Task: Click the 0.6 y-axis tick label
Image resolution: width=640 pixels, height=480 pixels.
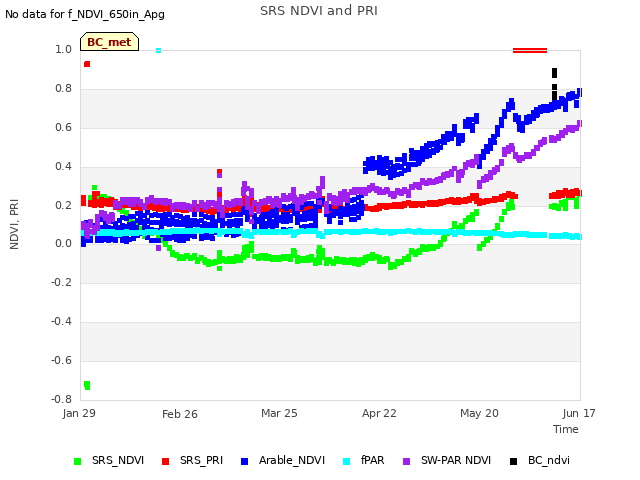Action: point(64,127)
